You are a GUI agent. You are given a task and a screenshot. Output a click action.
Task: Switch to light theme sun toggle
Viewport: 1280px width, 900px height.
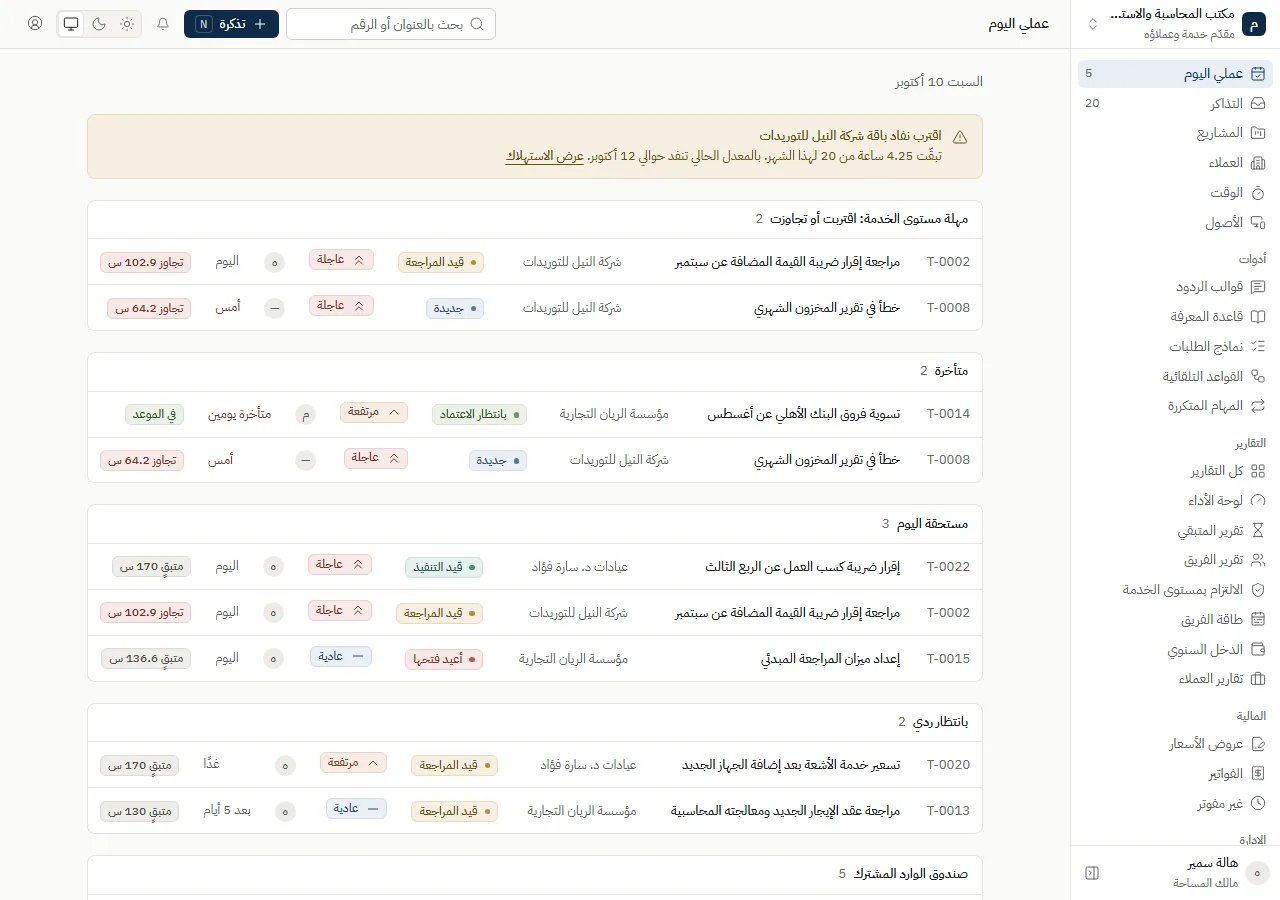coord(127,24)
